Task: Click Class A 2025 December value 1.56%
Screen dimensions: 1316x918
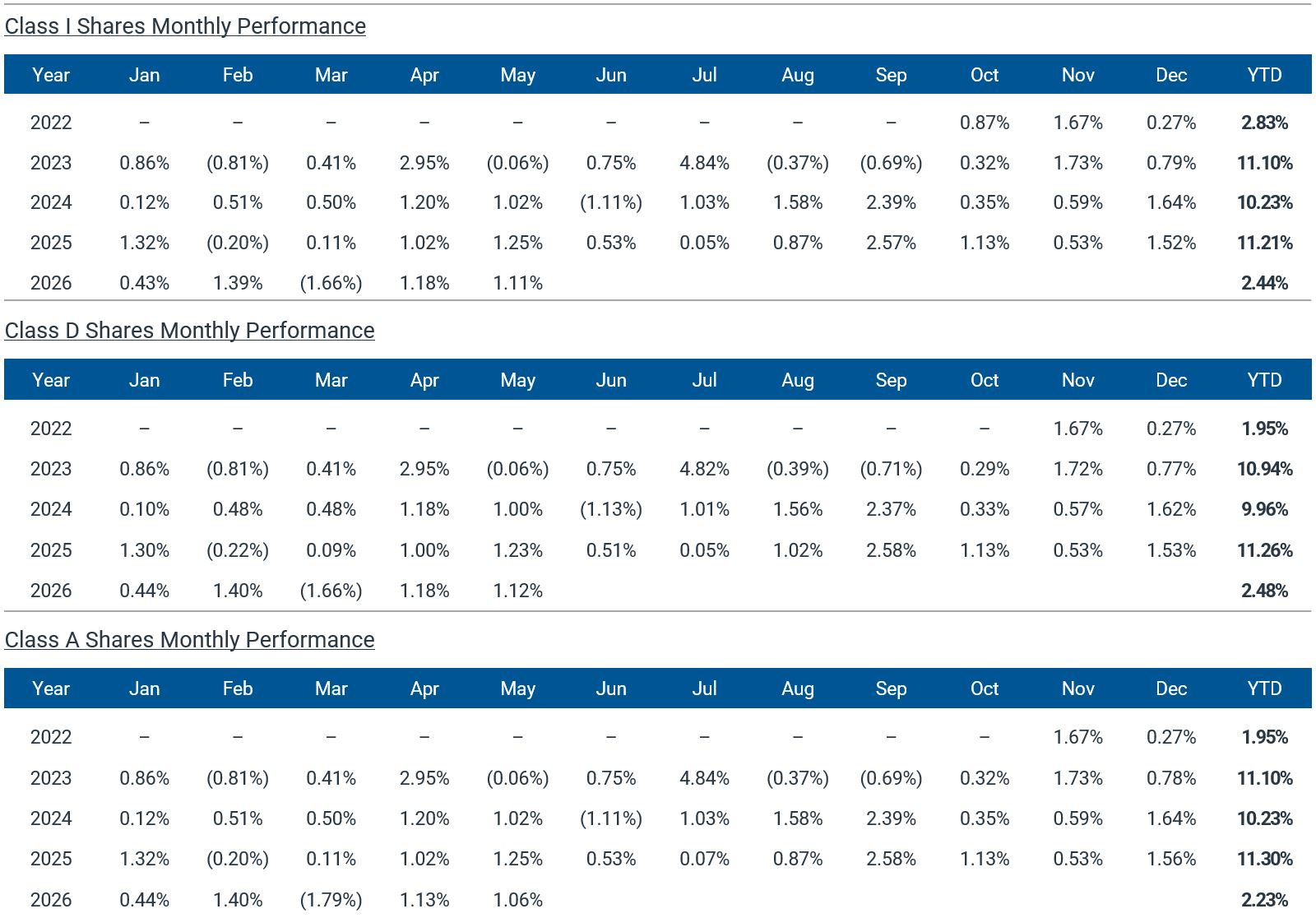Action: pos(1171,859)
